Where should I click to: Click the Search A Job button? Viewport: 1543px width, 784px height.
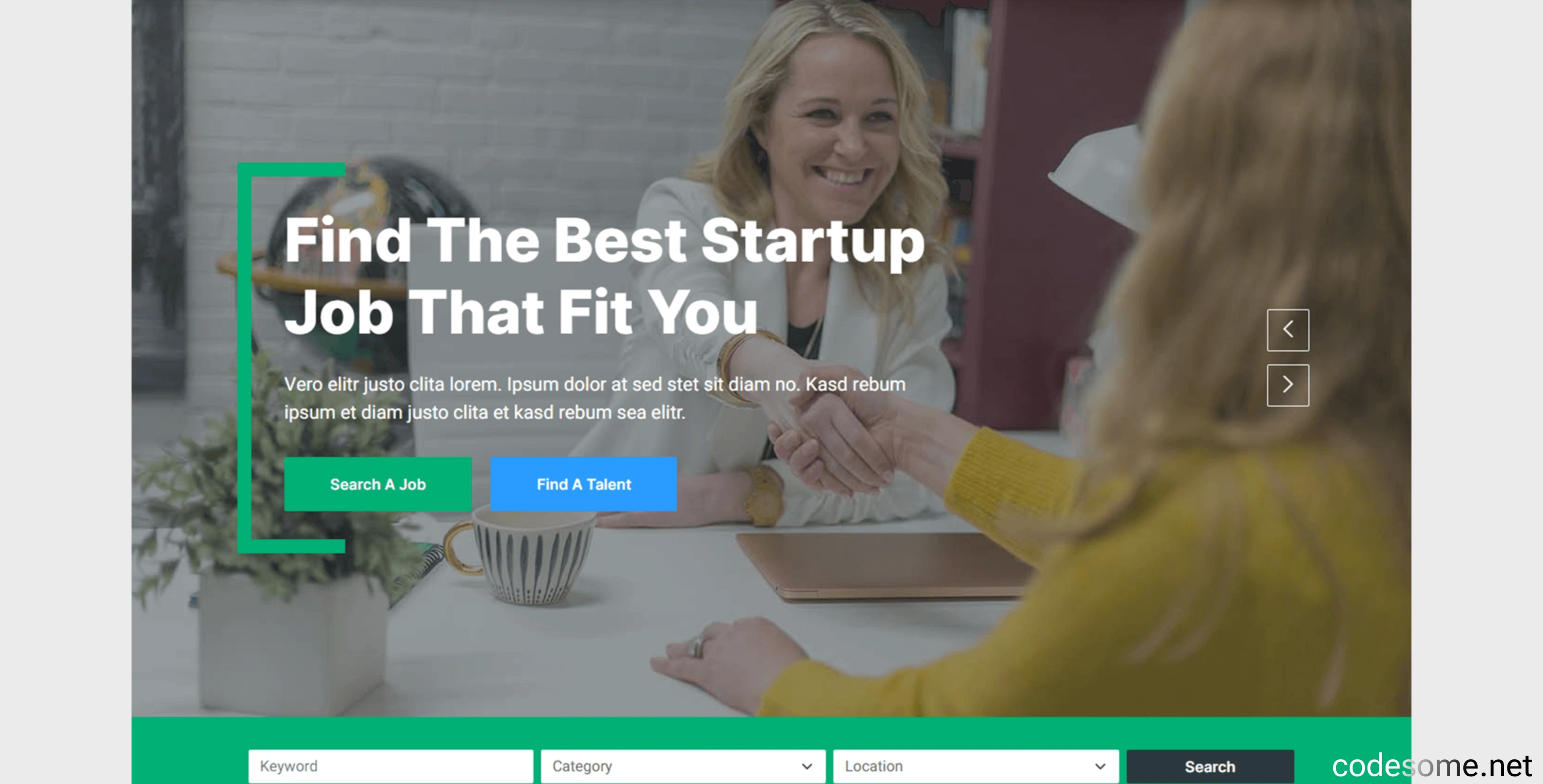(x=378, y=484)
